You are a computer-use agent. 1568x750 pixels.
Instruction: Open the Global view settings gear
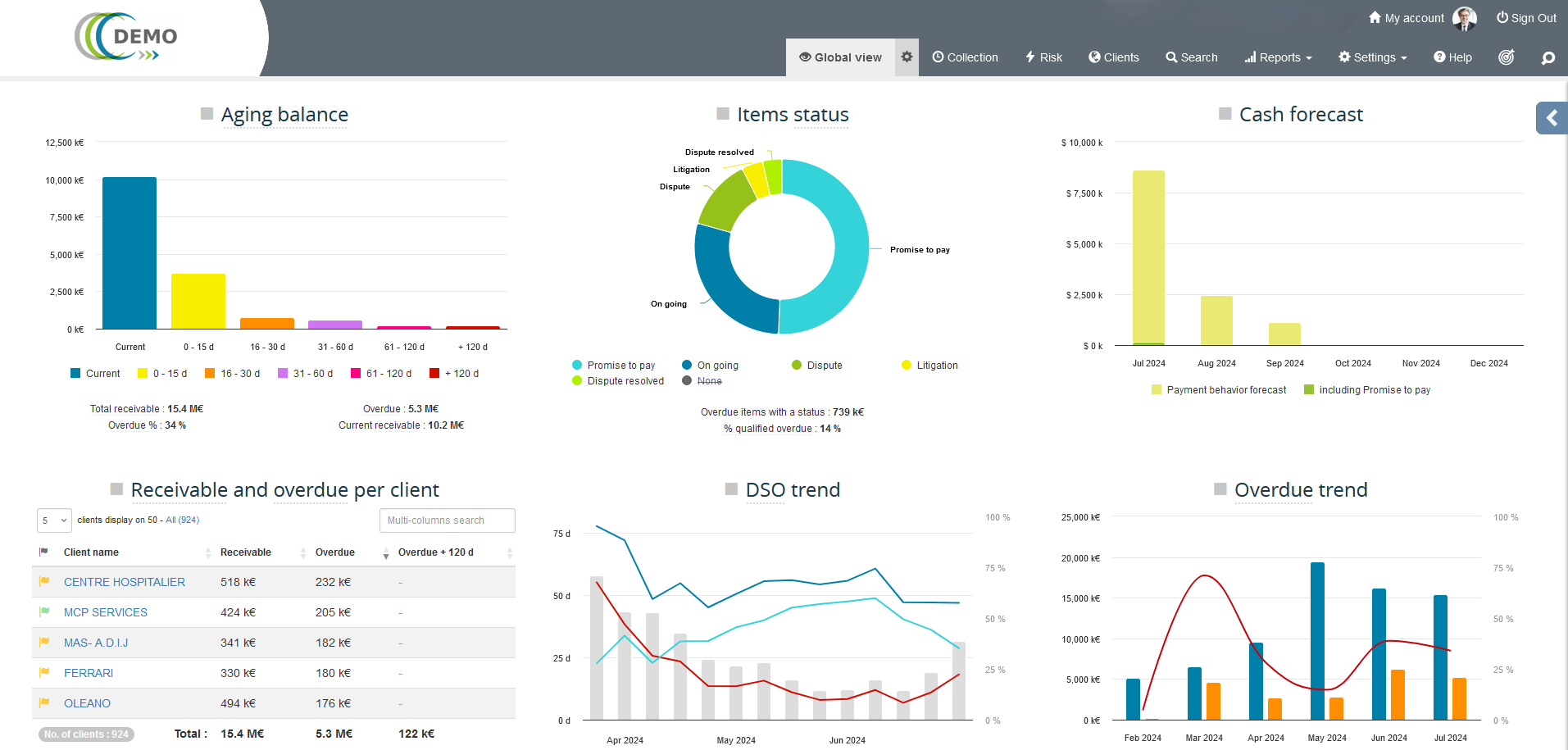[907, 57]
